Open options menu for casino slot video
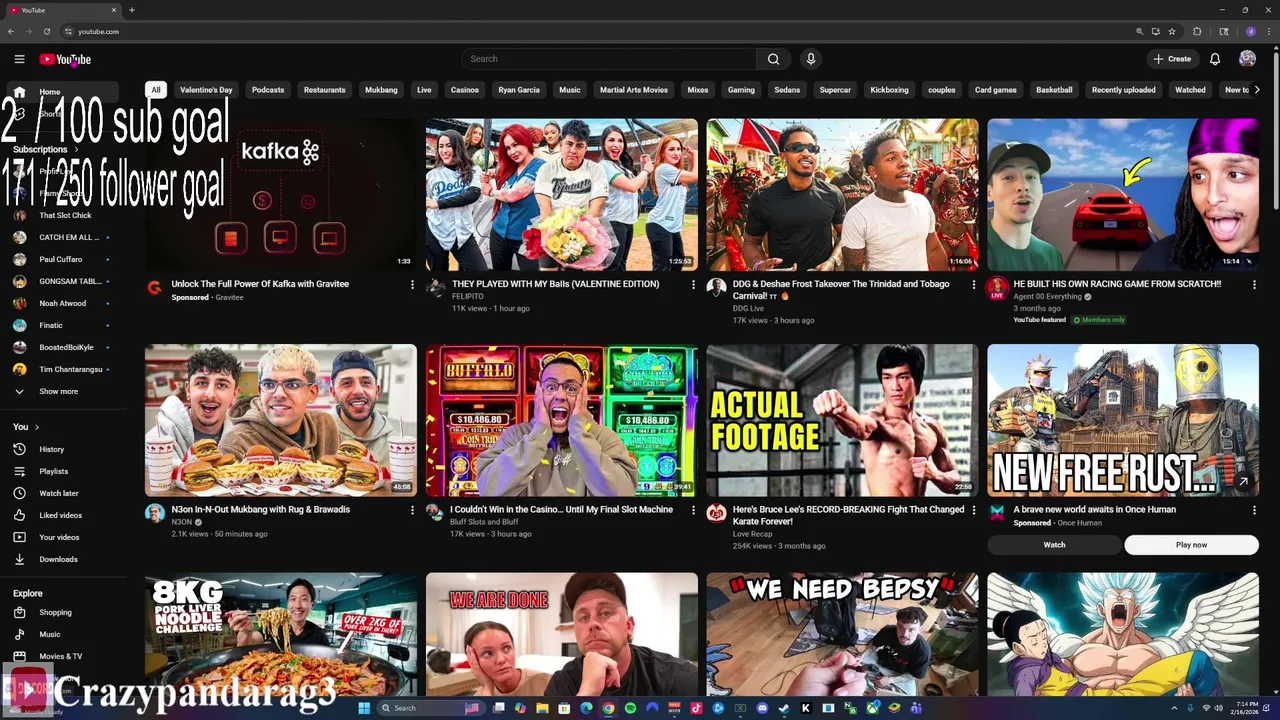The width and height of the screenshot is (1280, 720). (693, 510)
